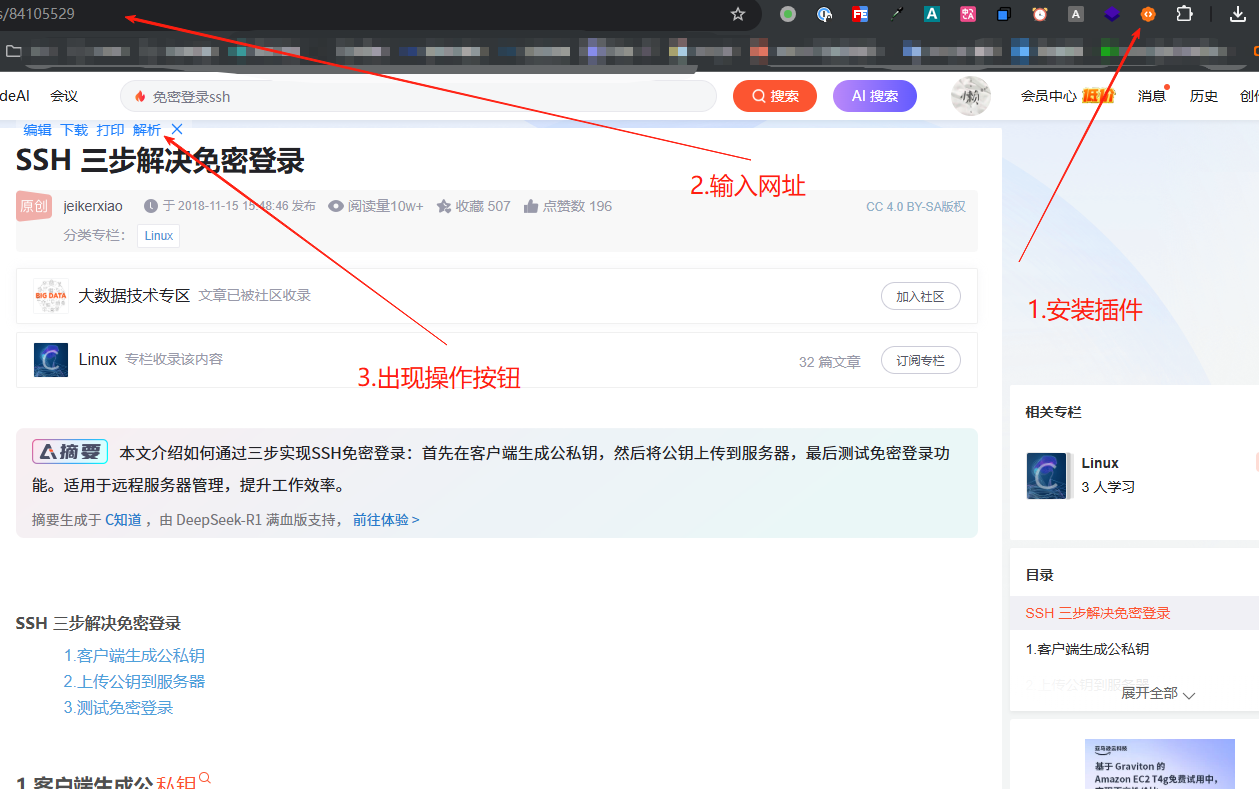Activate the eyedropper color picker extension

pos(896,14)
